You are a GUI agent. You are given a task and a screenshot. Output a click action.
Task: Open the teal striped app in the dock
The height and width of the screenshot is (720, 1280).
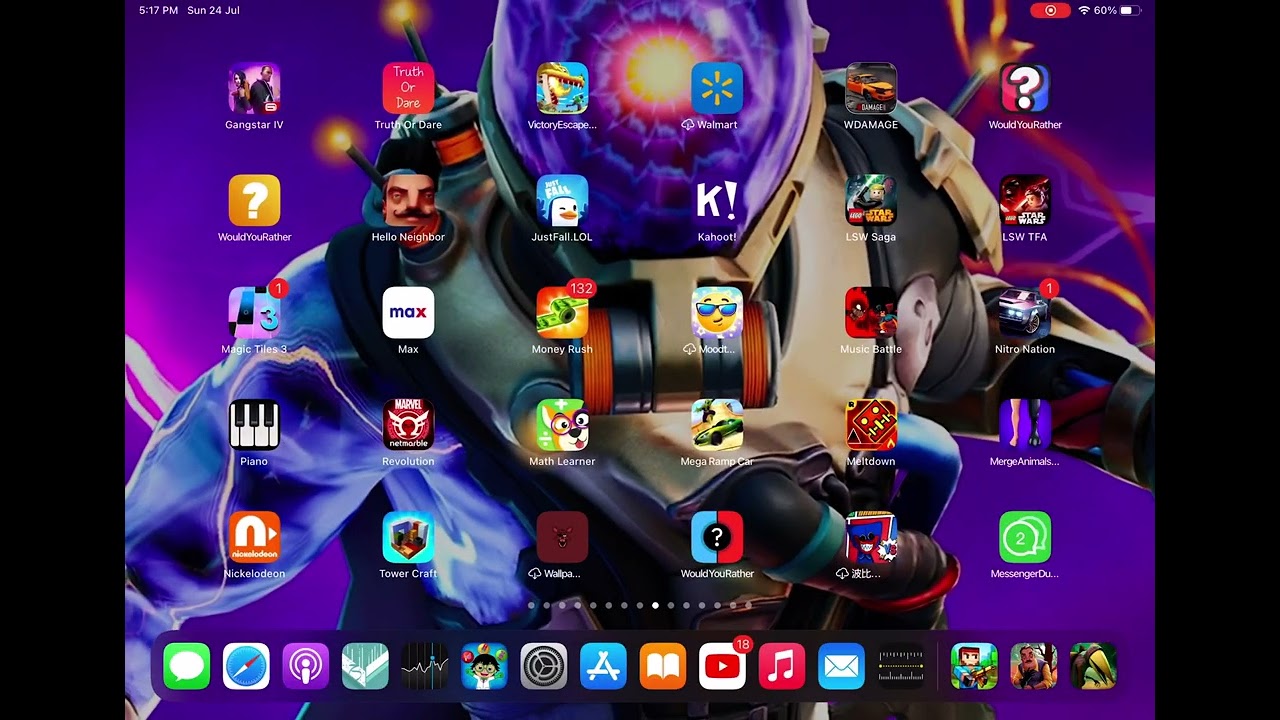365,666
